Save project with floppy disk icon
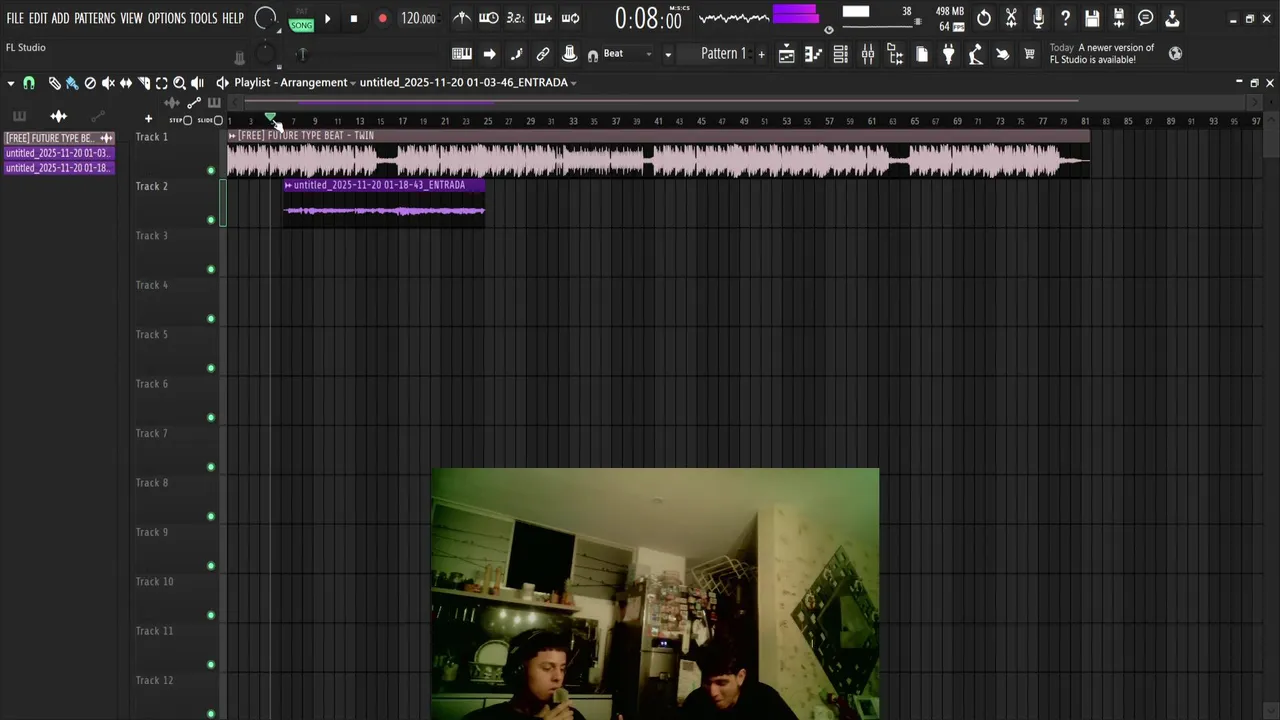The height and width of the screenshot is (720, 1280). [x=1092, y=18]
